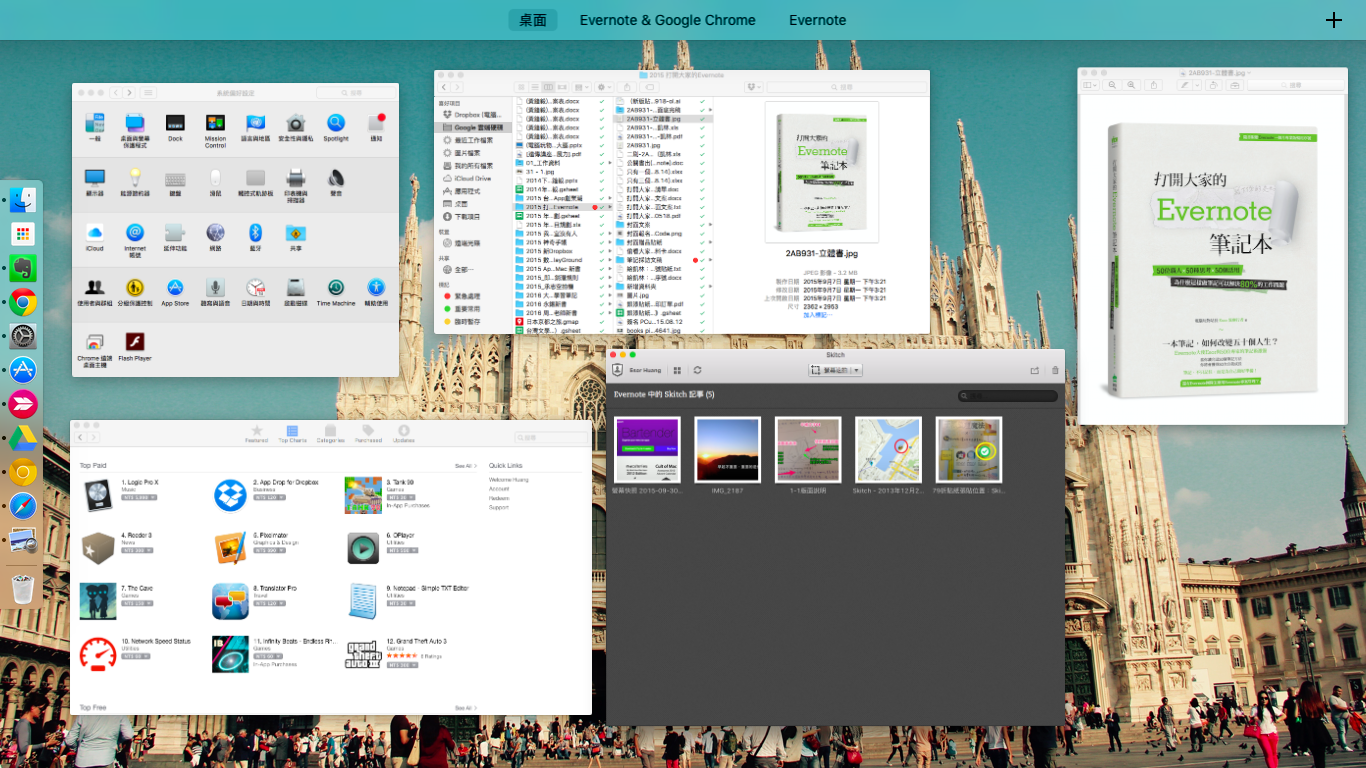Open Trash in the Dock
This screenshot has width=1366, height=768.
point(23,588)
